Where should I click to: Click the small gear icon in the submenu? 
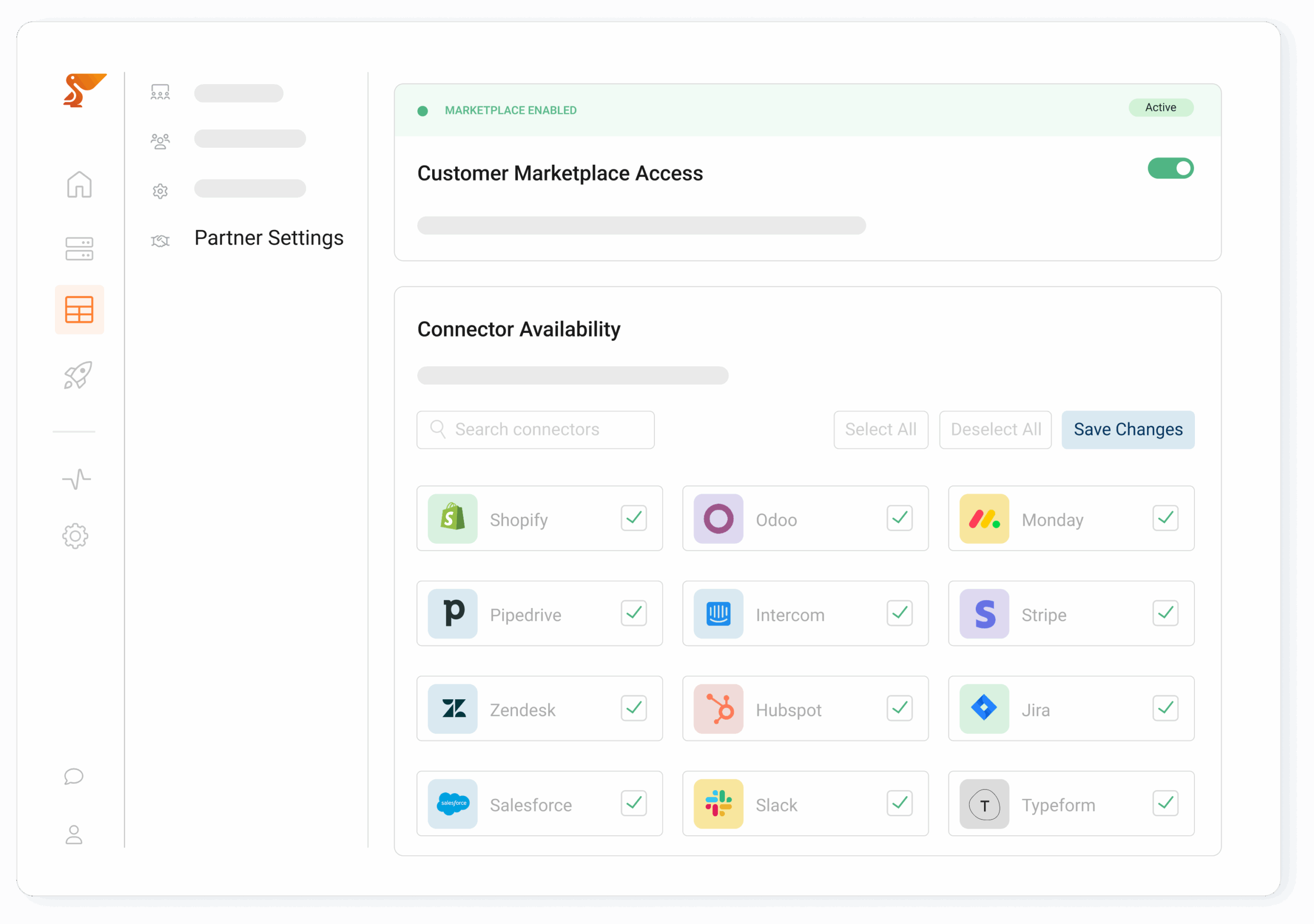[160, 190]
